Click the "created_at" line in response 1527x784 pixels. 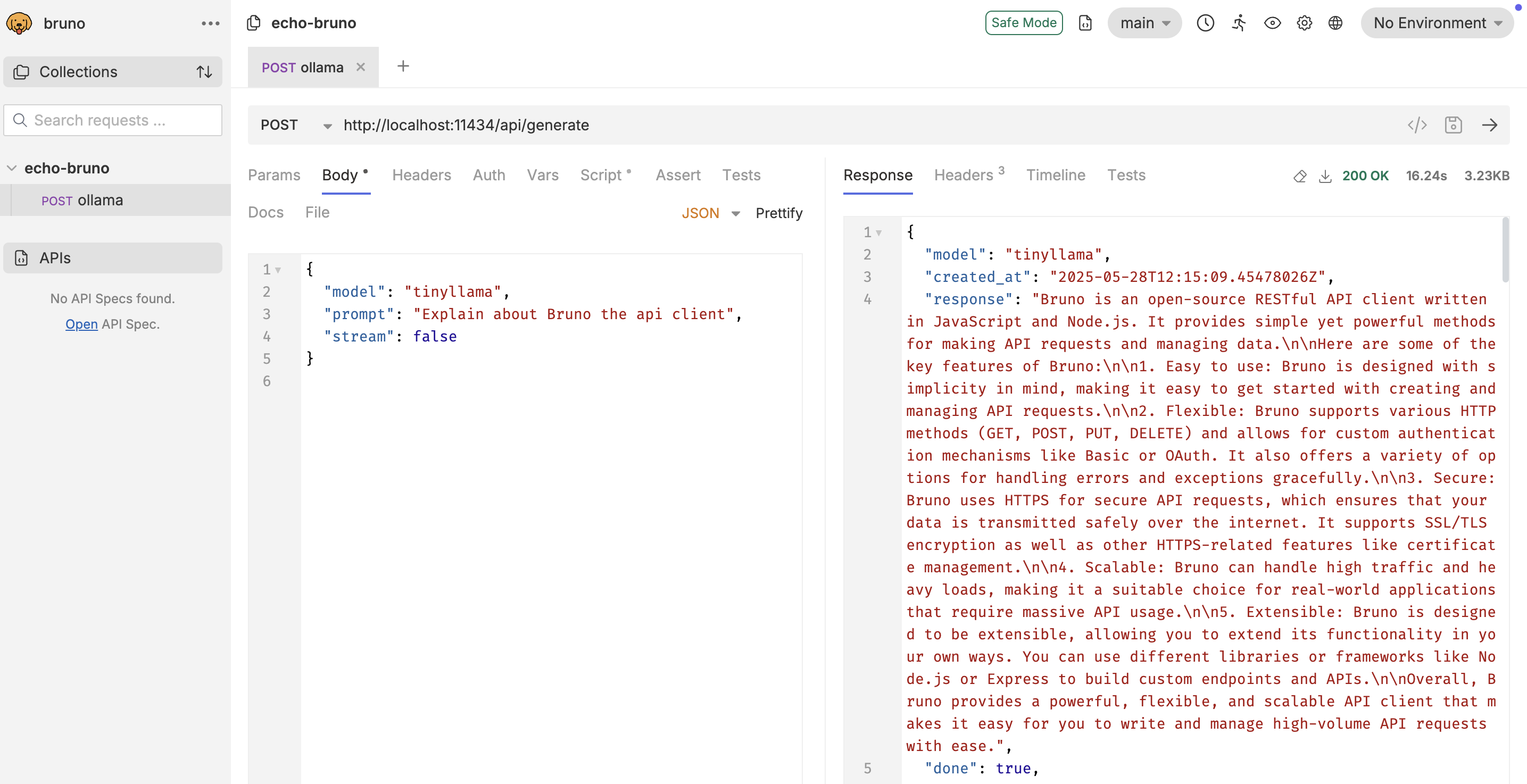click(x=1129, y=277)
